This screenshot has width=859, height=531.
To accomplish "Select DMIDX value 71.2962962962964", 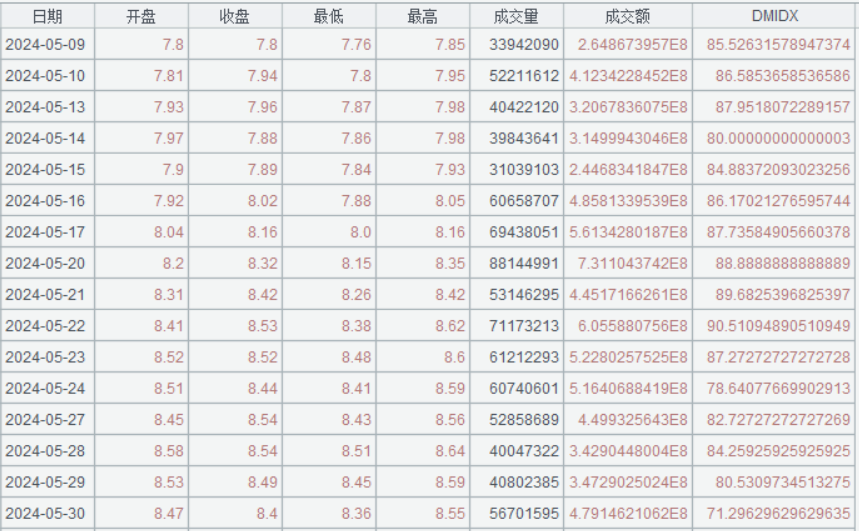I will point(778,513).
